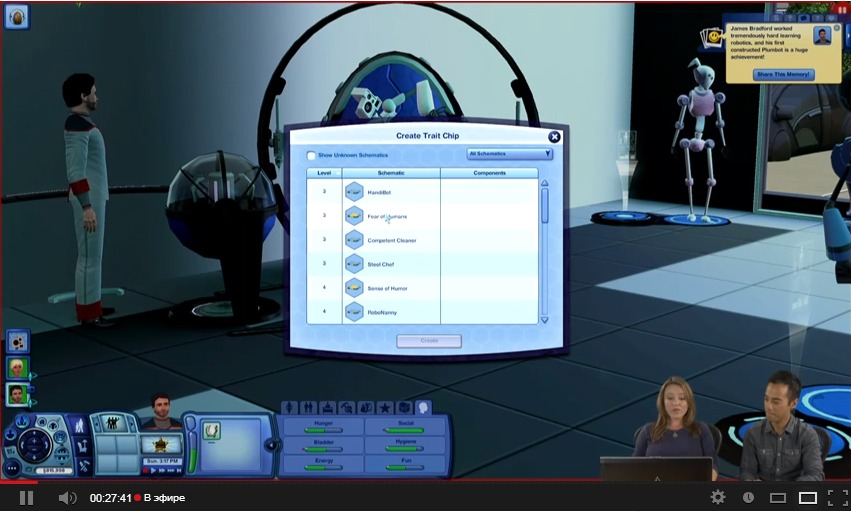The image size is (851, 512).
Task: Click the laurel moodlet icon
Action: pyautogui.click(x=212, y=431)
